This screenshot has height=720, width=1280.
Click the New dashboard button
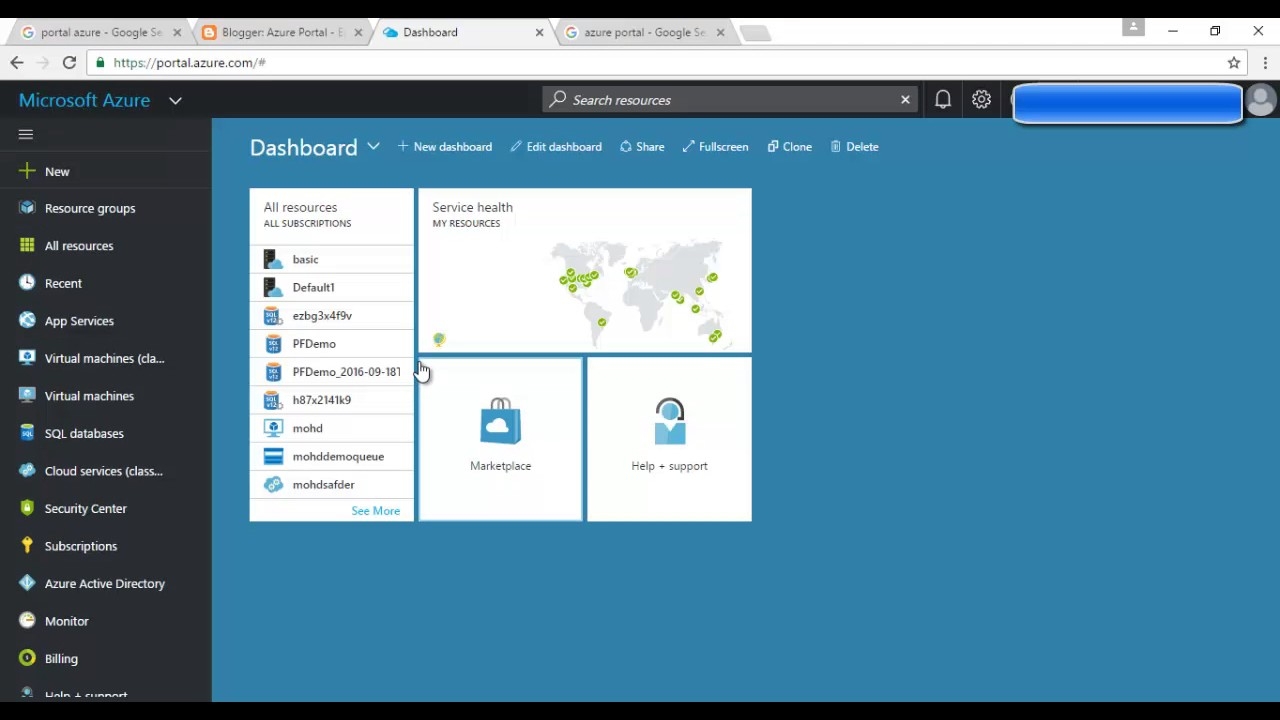click(x=445, y=147)
